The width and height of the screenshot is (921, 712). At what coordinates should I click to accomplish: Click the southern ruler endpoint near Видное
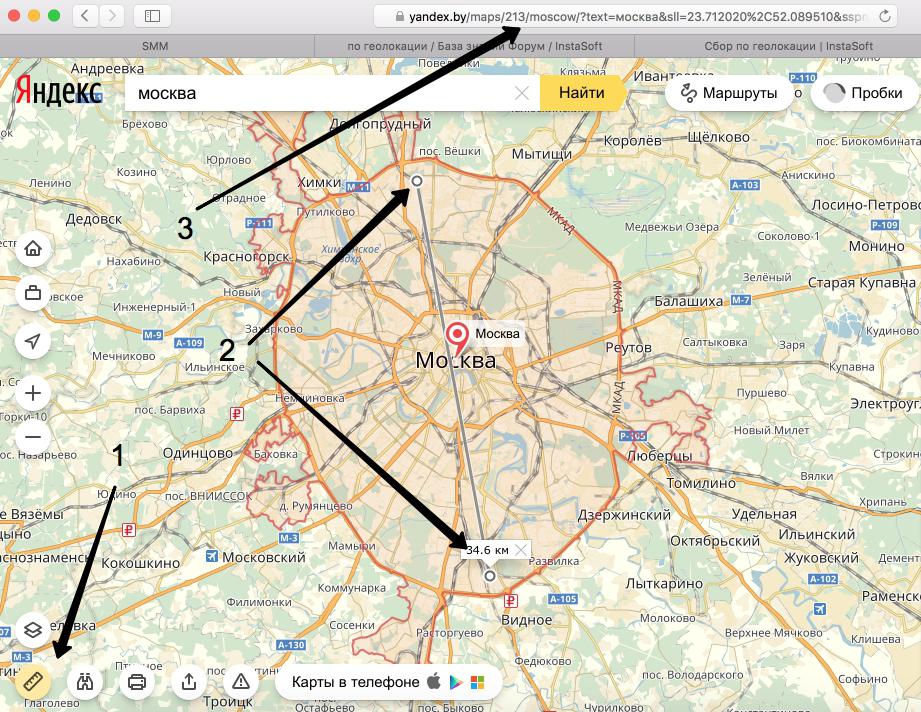pyautogui.click(x=490, y=576)
